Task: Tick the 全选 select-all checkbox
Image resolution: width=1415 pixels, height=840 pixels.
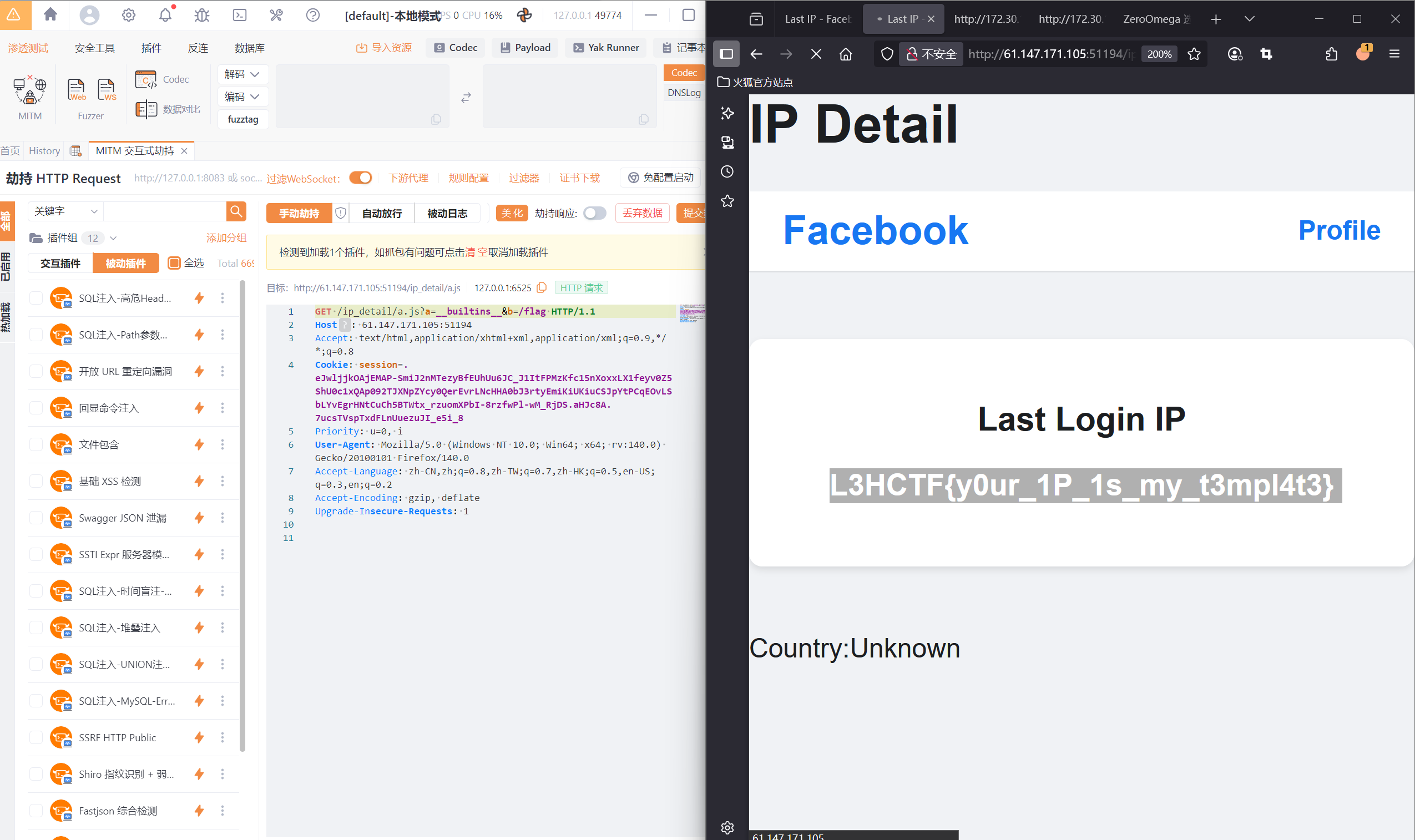Action: [x=174, y=262]
